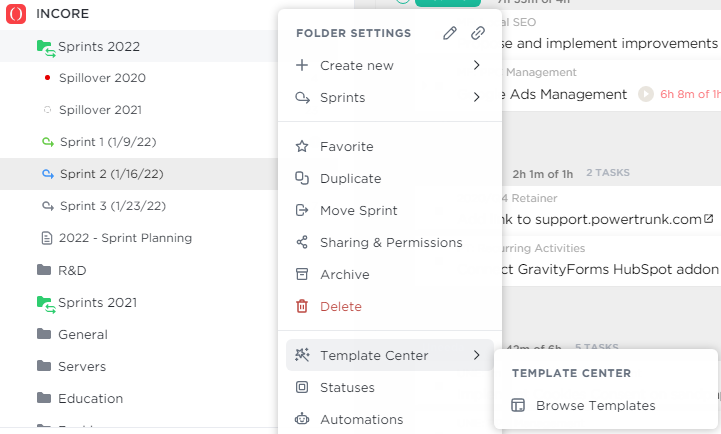Click the 2022 - Sprint Planning doc icon

47,238
